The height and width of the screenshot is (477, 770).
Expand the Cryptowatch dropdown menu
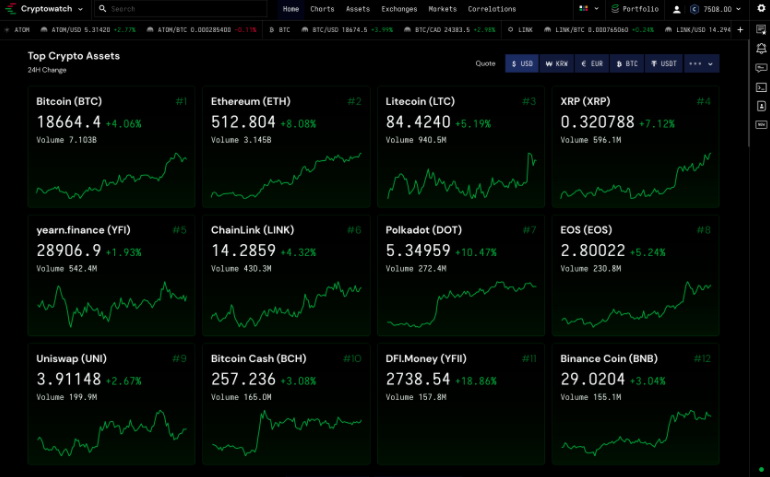coord(80,9)
